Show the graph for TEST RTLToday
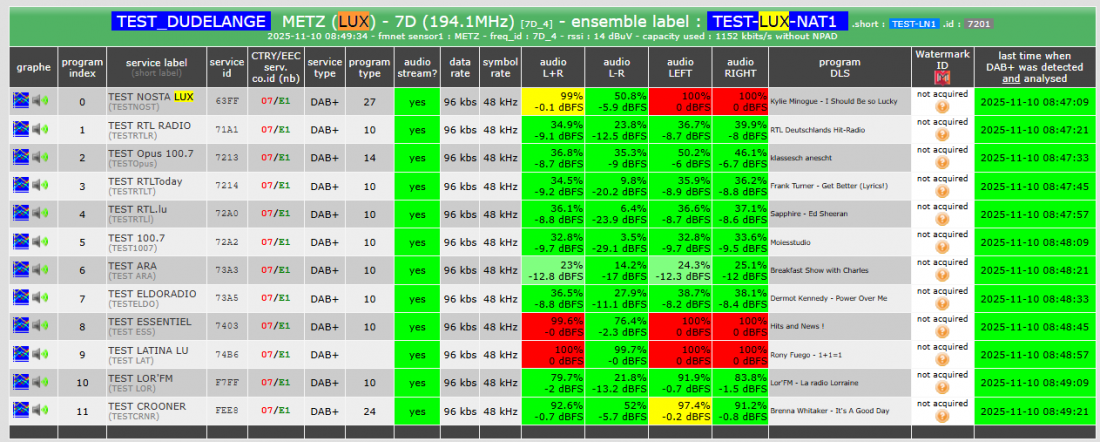Viewport: 1100px width, 442px height. pos(21,185)
